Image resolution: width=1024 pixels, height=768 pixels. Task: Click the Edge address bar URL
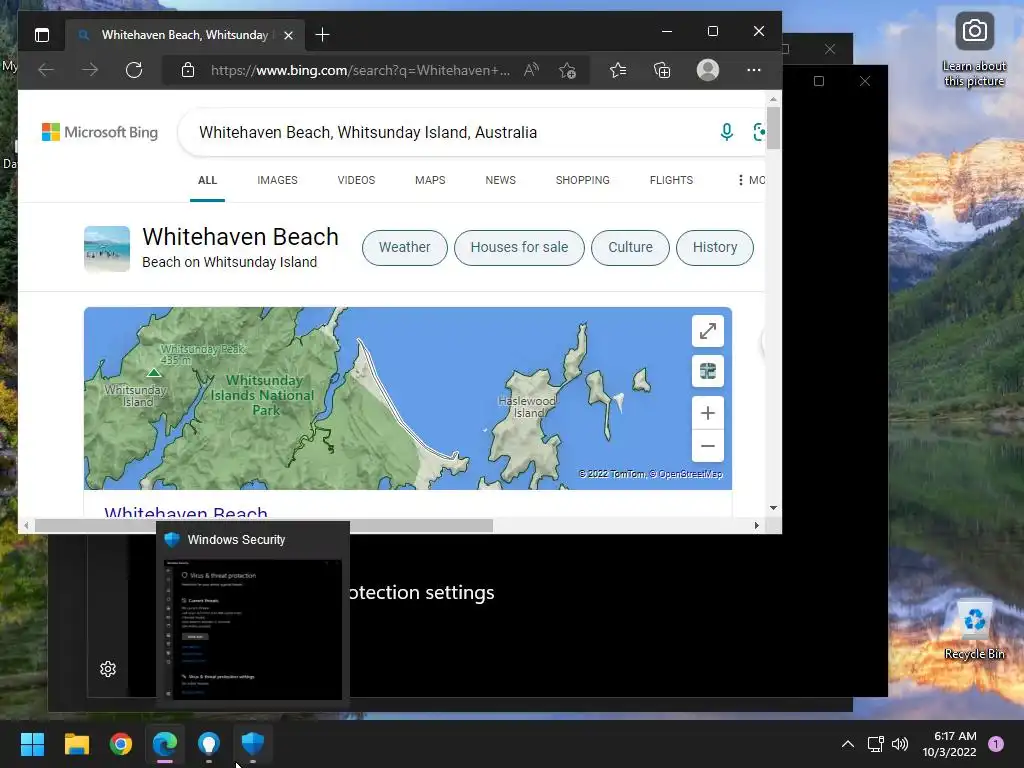[x=360, y=71]
